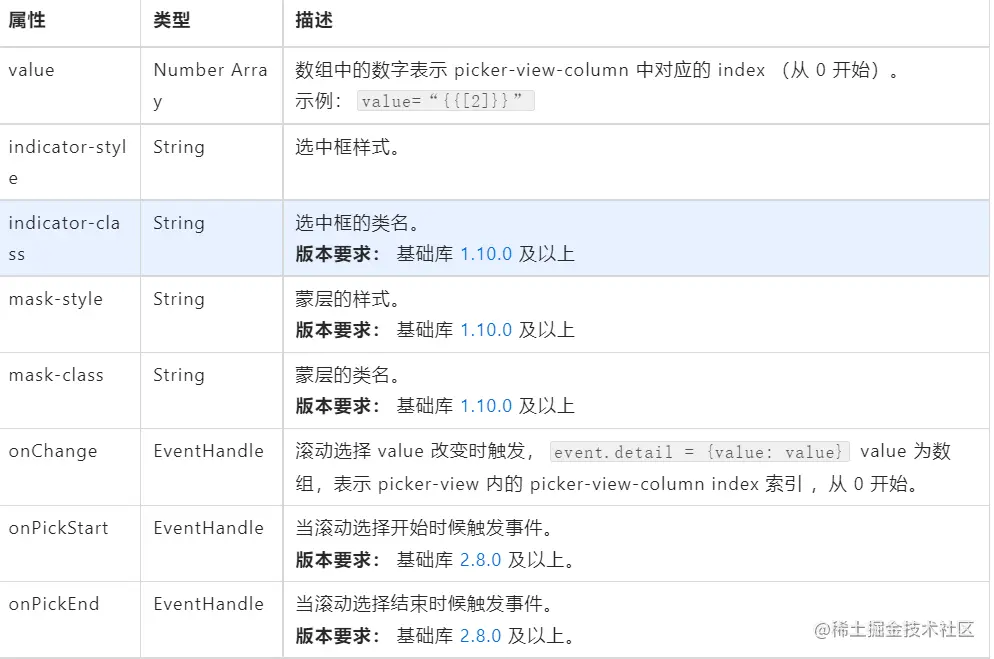Viewport: 994px width, 659px height.
Task: Click the onPickEnd property name
Action: 52,604
